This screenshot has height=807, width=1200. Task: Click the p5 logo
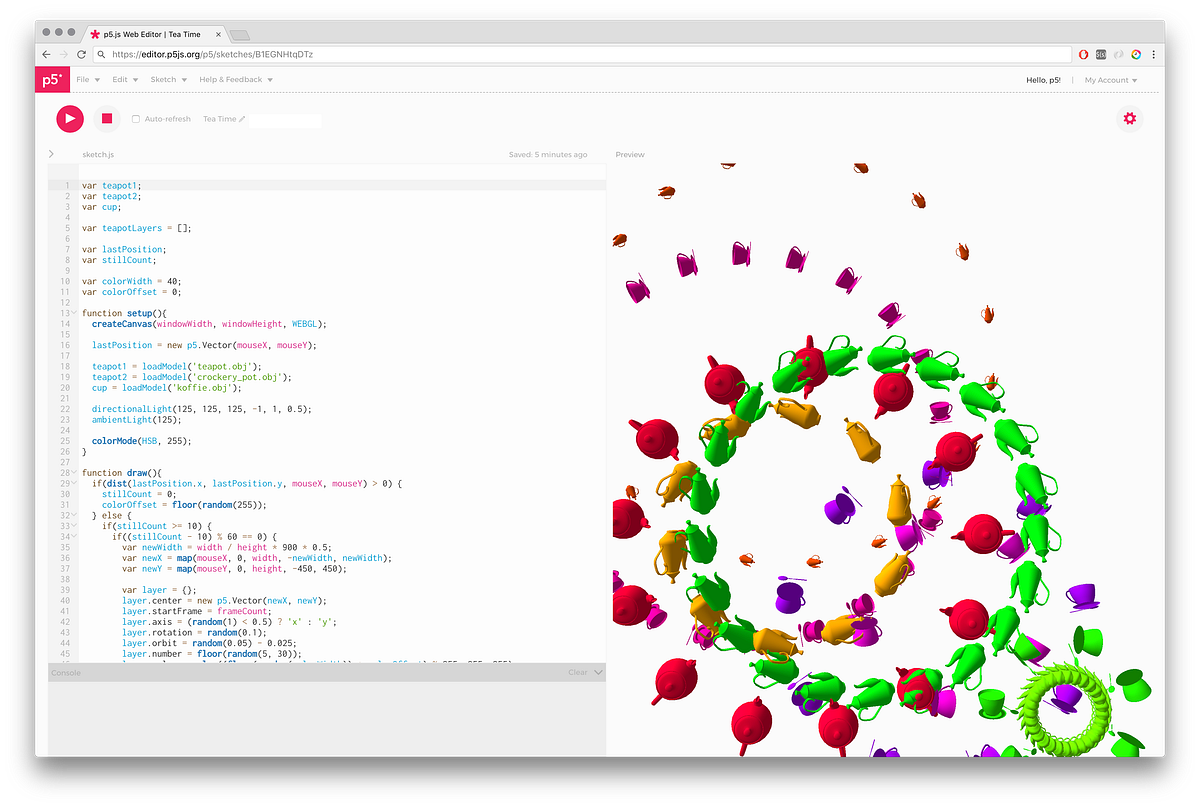click(52, 79)
